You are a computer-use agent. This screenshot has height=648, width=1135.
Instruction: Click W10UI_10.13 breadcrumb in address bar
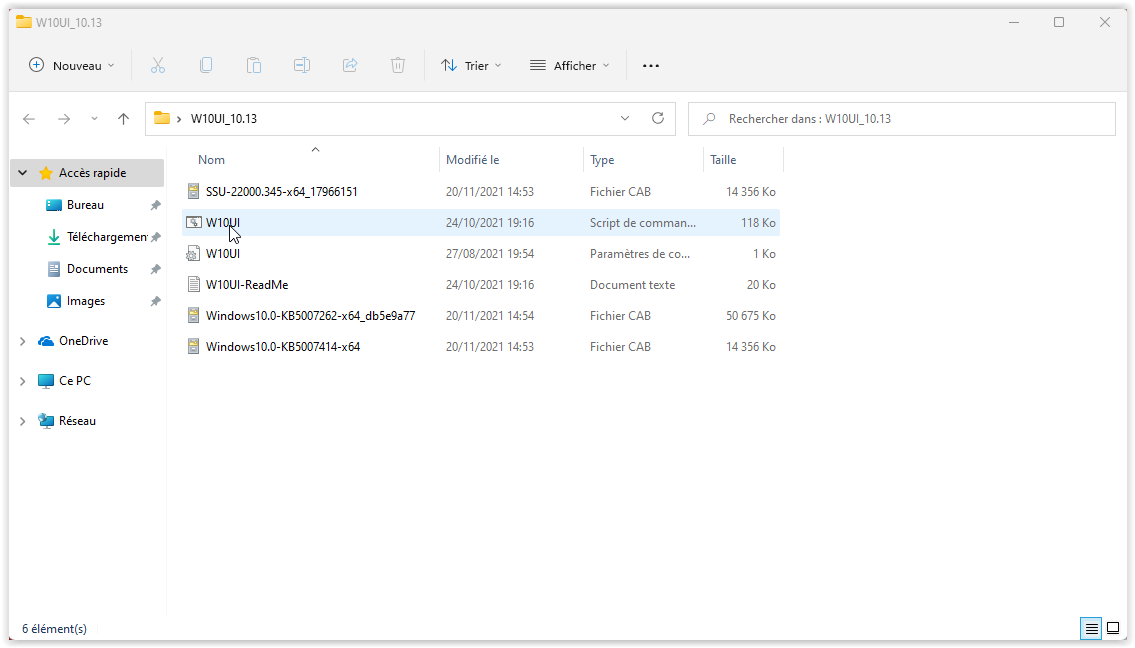click(x=224, y=119)
